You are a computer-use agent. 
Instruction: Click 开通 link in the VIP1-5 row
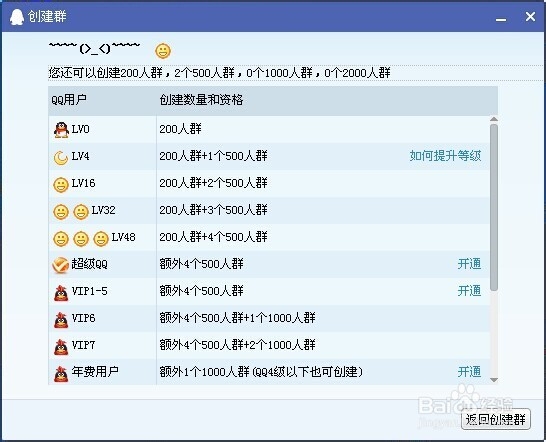pos(469,291)
